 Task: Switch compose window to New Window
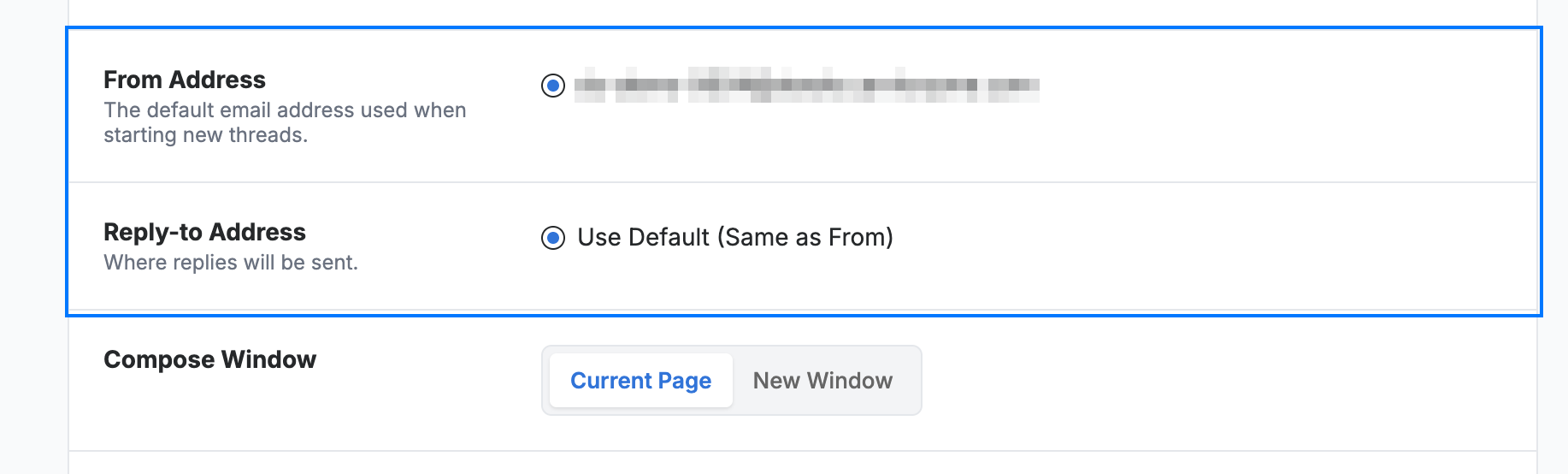822,381
